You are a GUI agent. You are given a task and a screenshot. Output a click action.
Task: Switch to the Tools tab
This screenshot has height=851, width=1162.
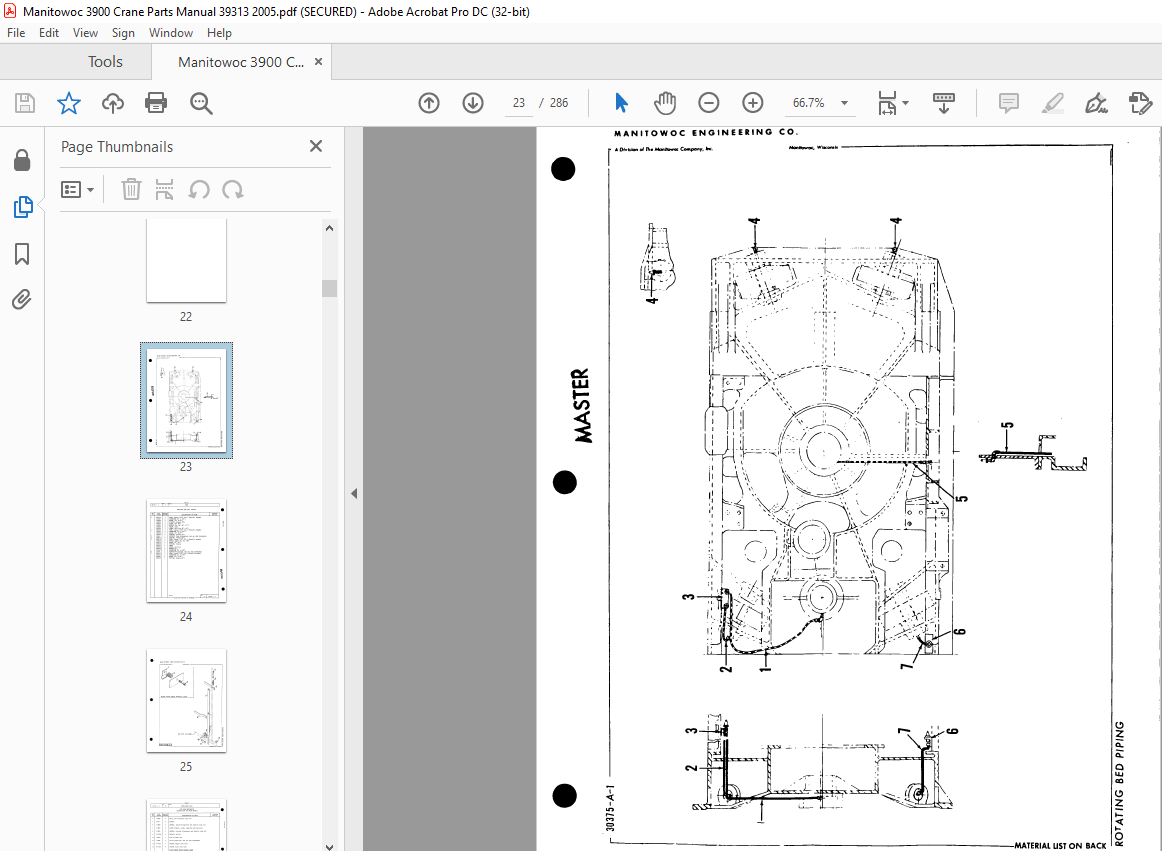(105, 62)
